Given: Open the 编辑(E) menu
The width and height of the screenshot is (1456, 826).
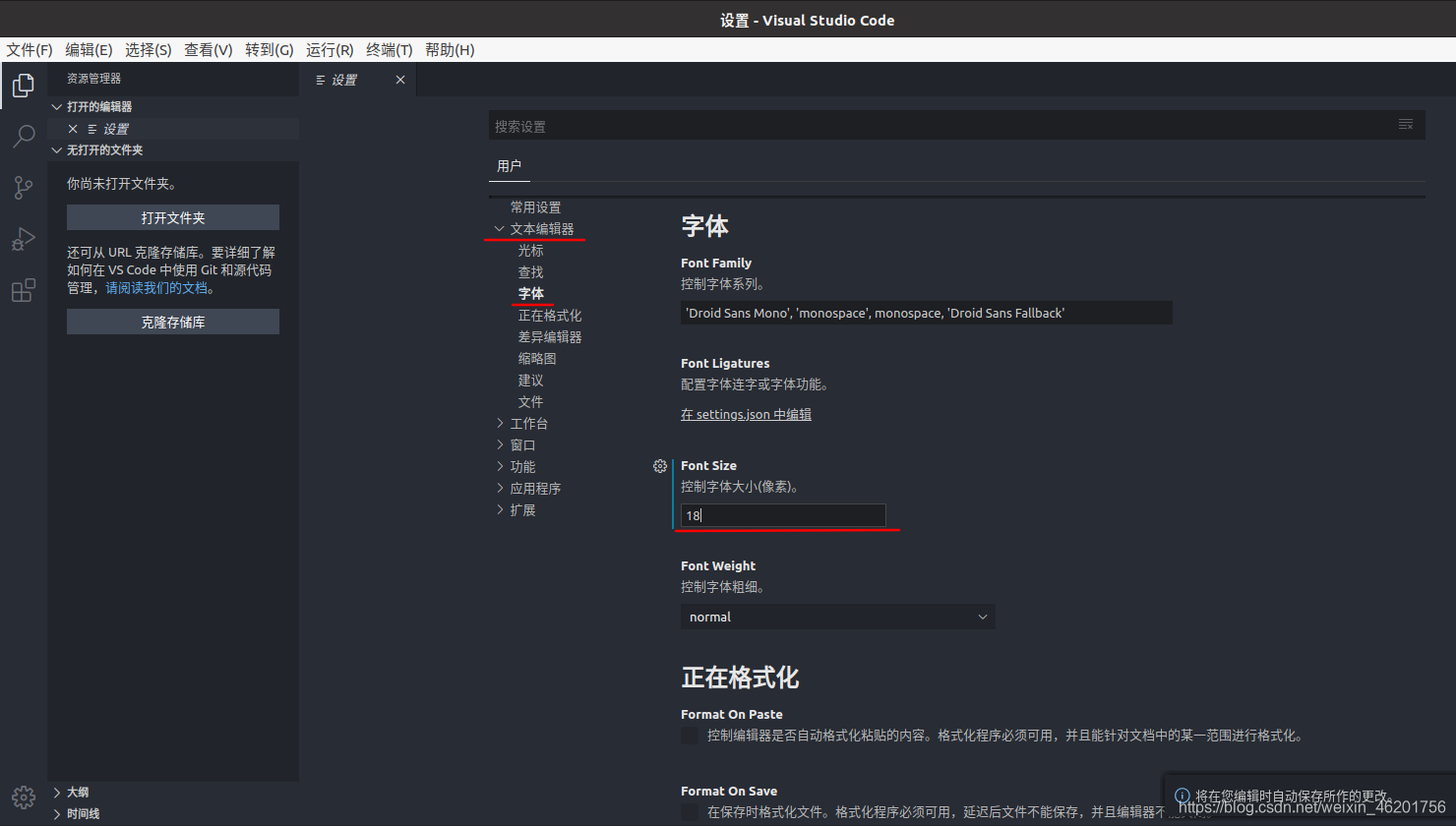Looking at the screenshot, I should (x=89, y=49).
